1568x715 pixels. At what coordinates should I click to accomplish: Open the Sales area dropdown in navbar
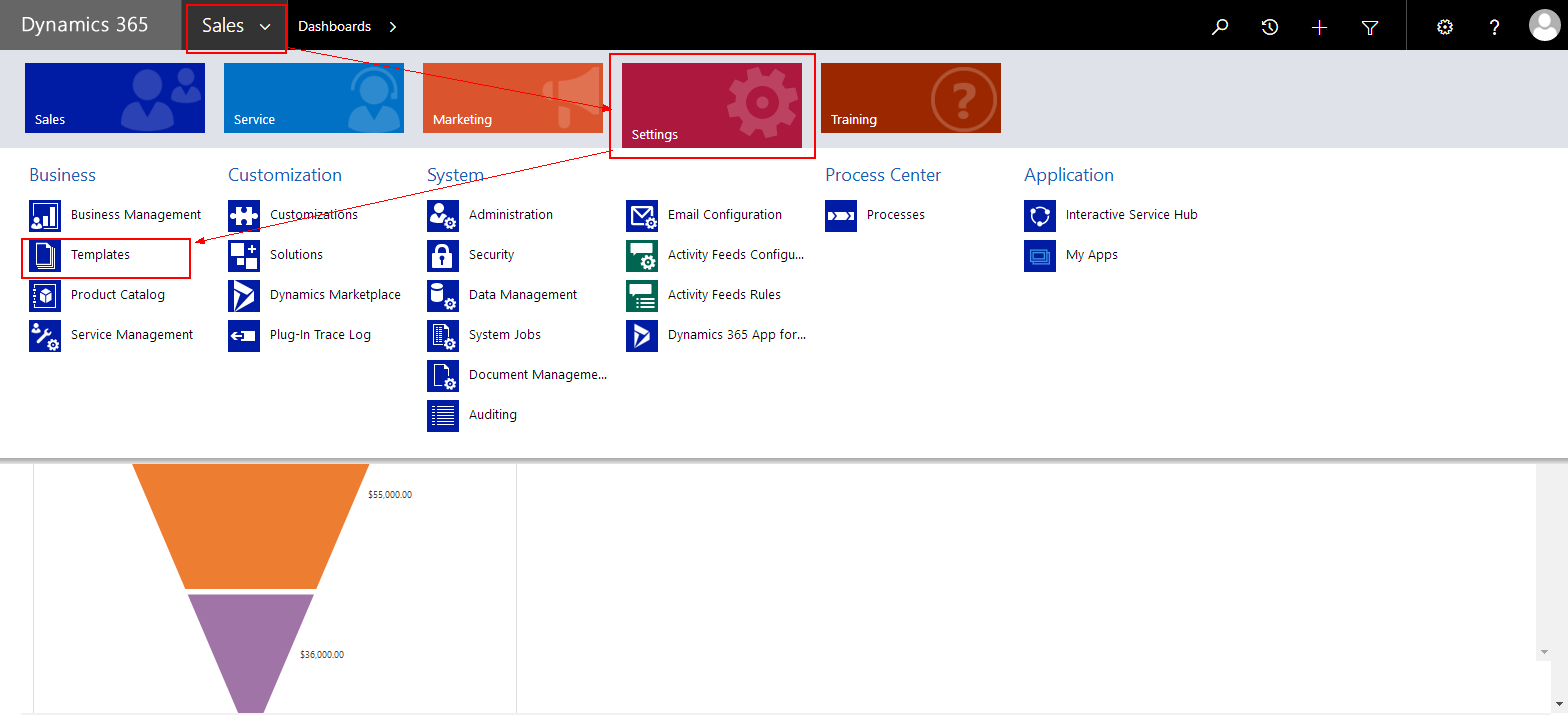[x=236, y=27]
